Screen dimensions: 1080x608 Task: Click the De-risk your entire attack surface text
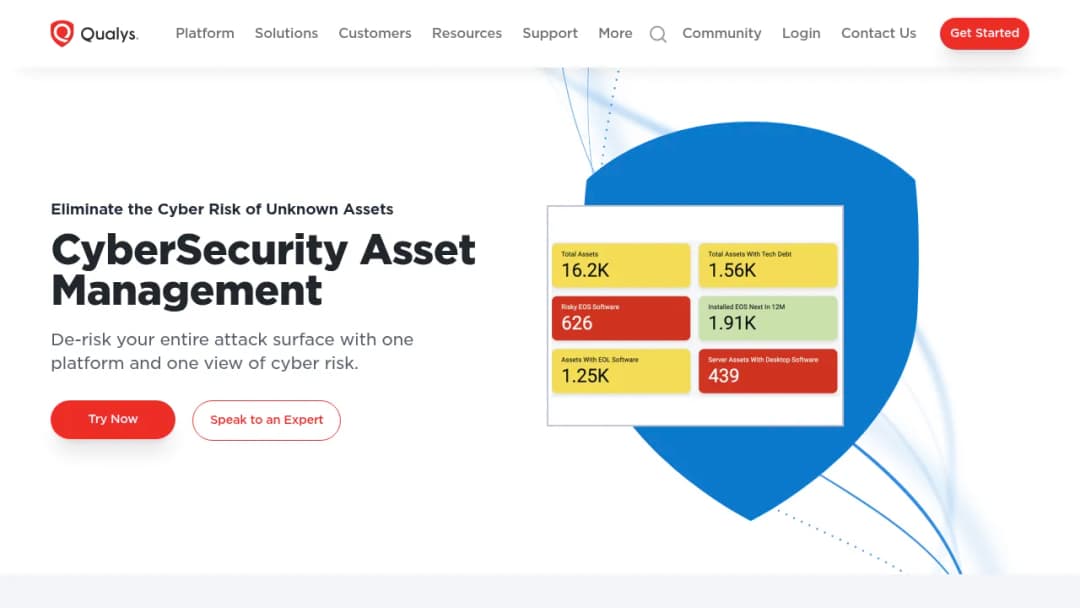(232, 351)
